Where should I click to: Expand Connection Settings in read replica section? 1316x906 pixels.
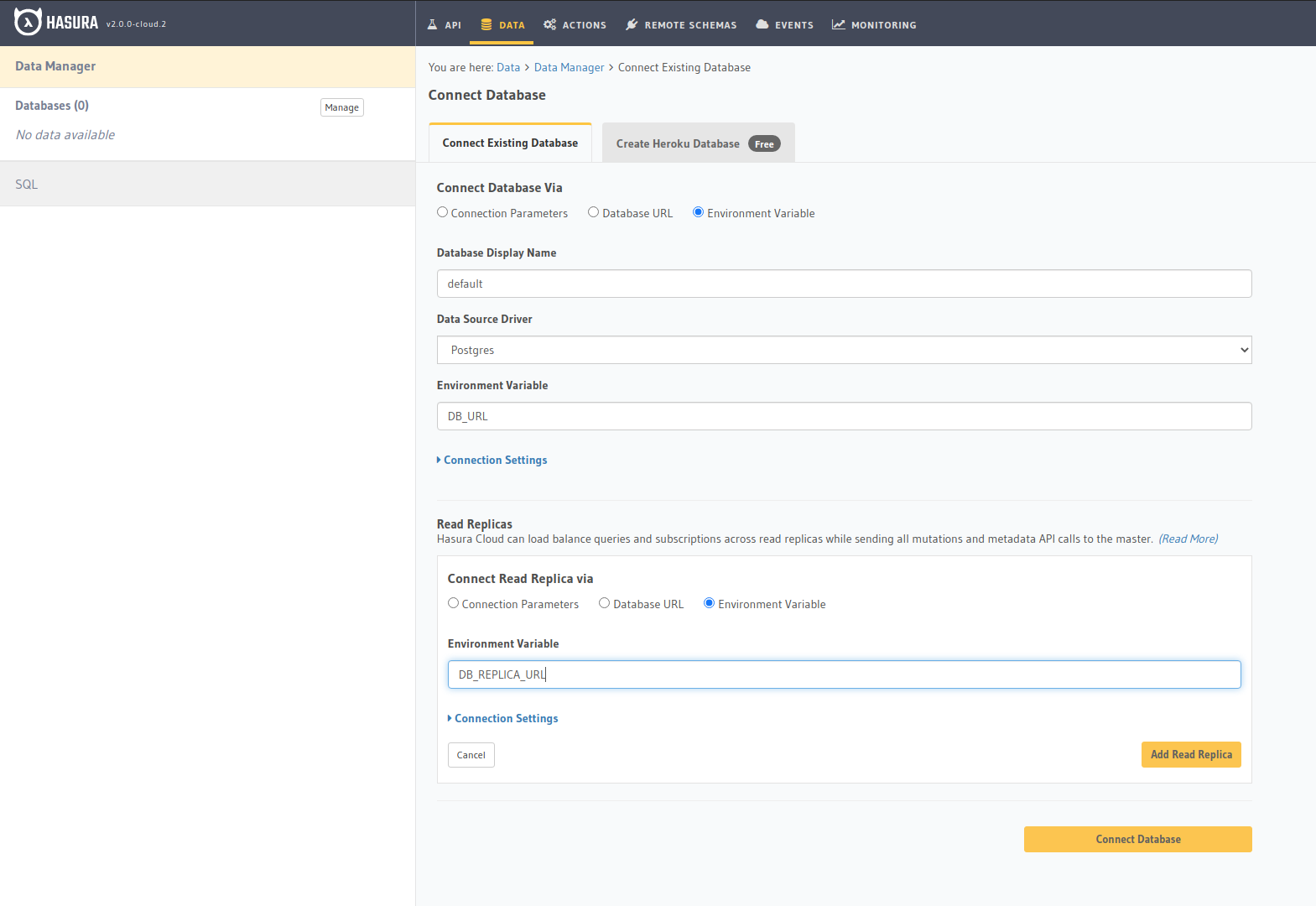click(x=506, y=719)
